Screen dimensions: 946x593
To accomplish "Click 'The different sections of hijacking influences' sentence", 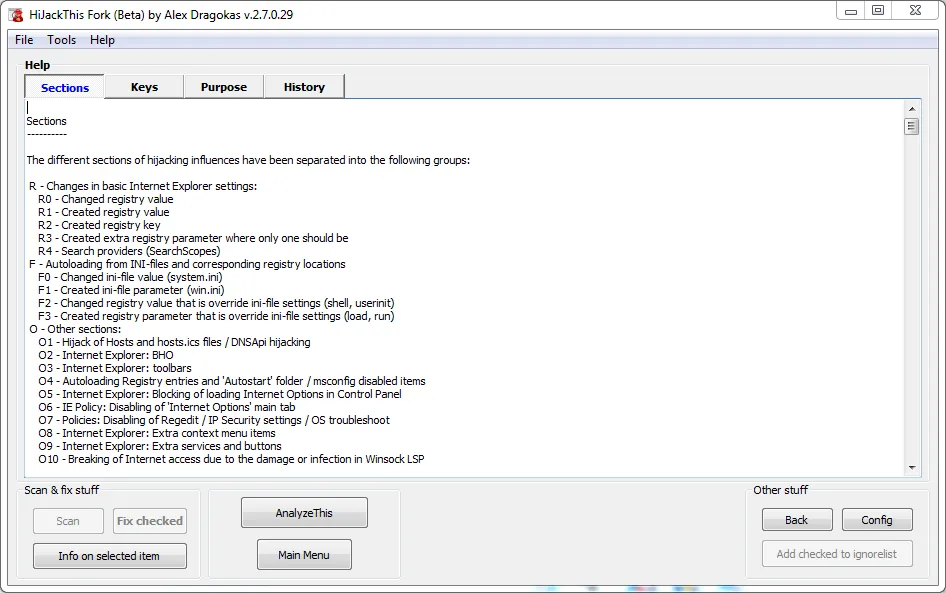I will pos(248,160).
